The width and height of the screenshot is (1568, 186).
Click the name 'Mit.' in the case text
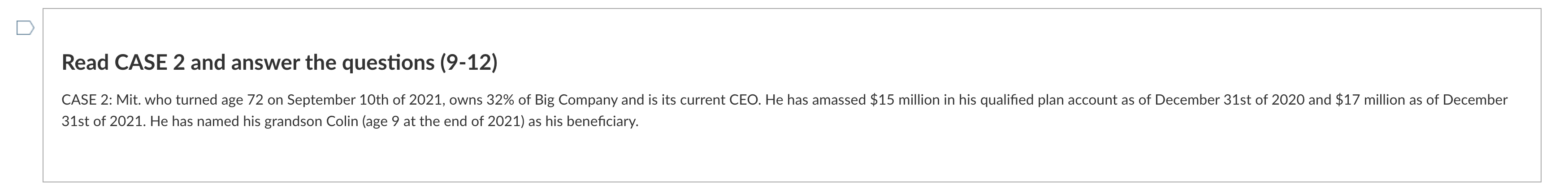(x=129, y=100)
